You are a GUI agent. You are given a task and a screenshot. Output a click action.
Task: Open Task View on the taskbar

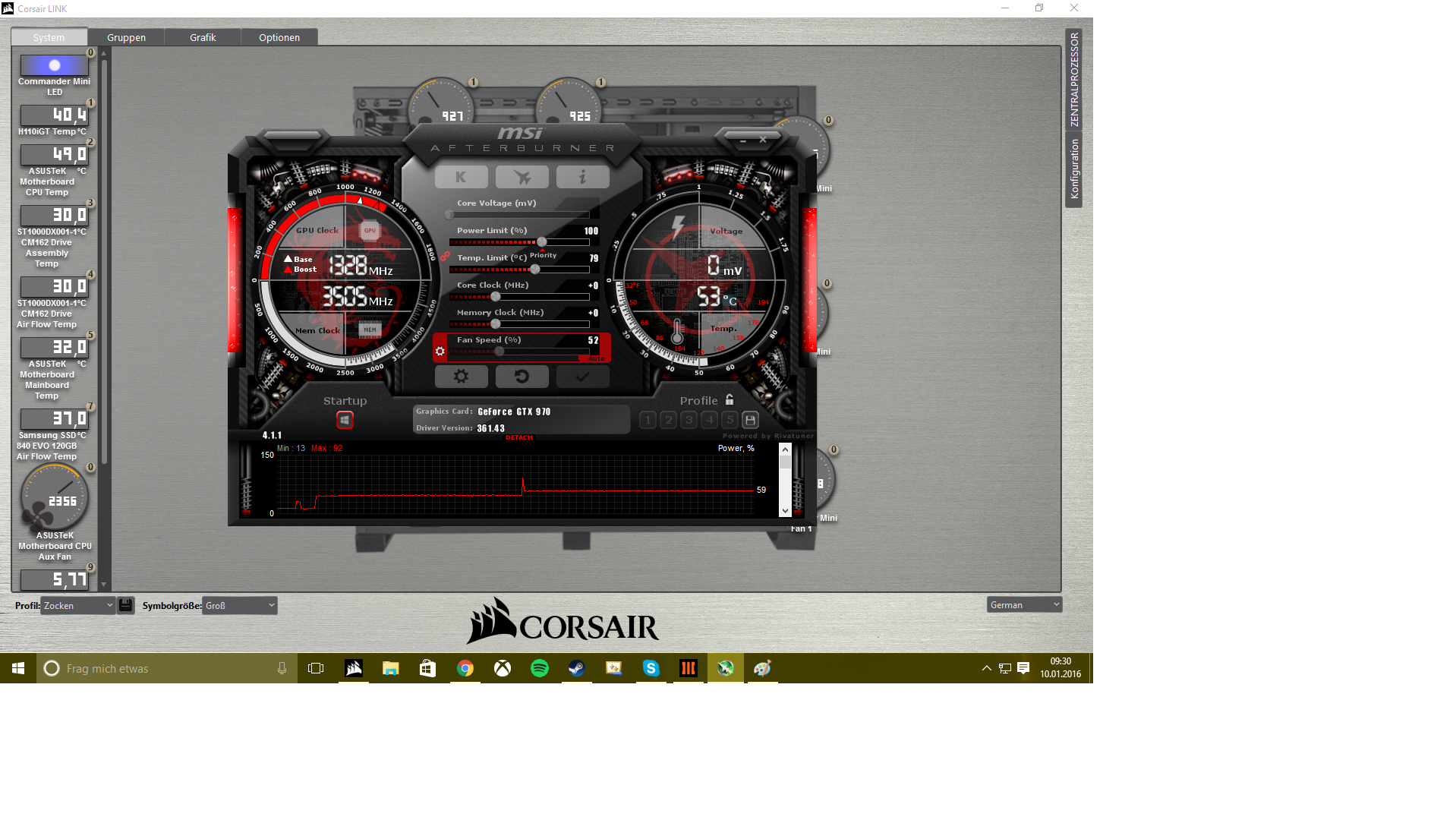[316, 668]
